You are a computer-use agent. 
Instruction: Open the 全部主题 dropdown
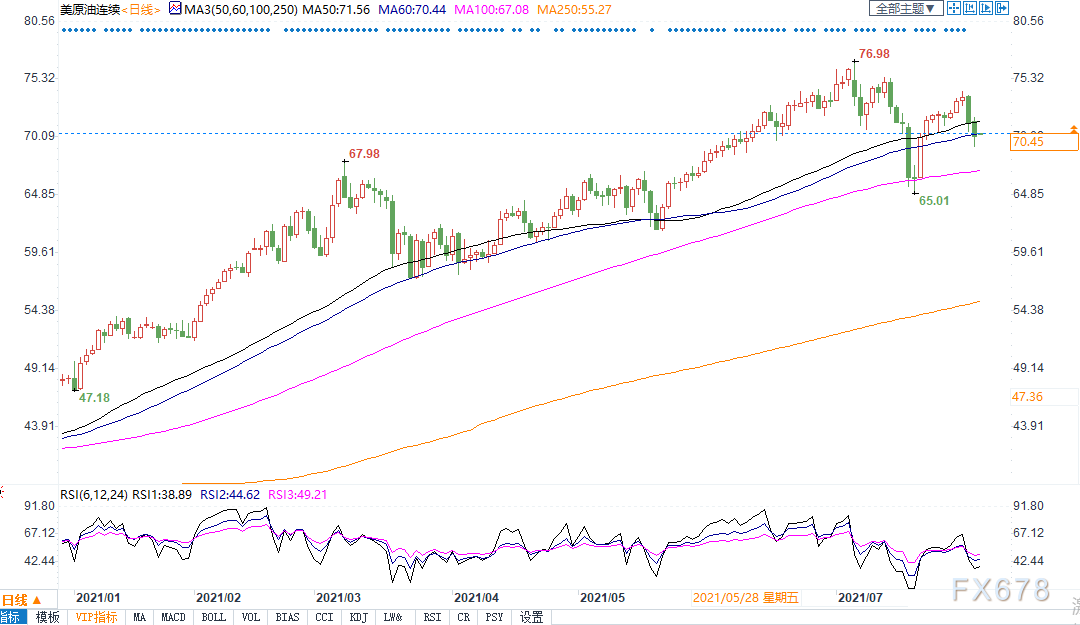906,8
